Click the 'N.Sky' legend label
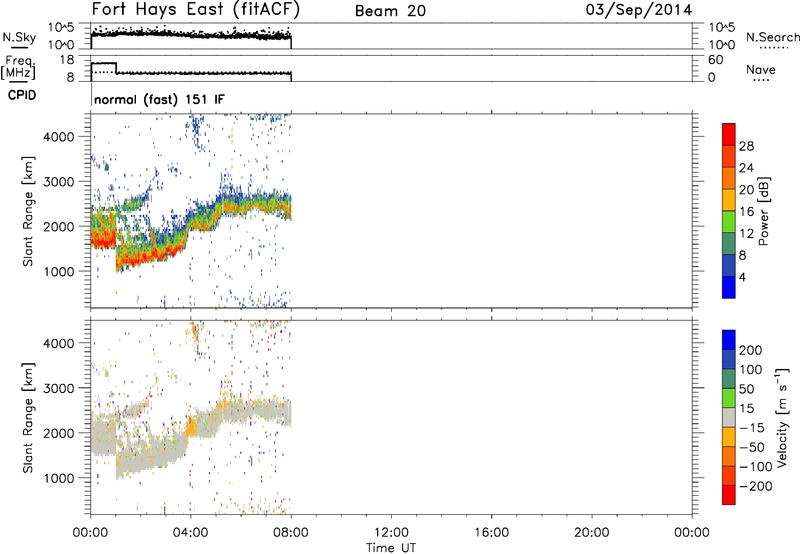This screenshot has height=554, width=800. (19, 37)
